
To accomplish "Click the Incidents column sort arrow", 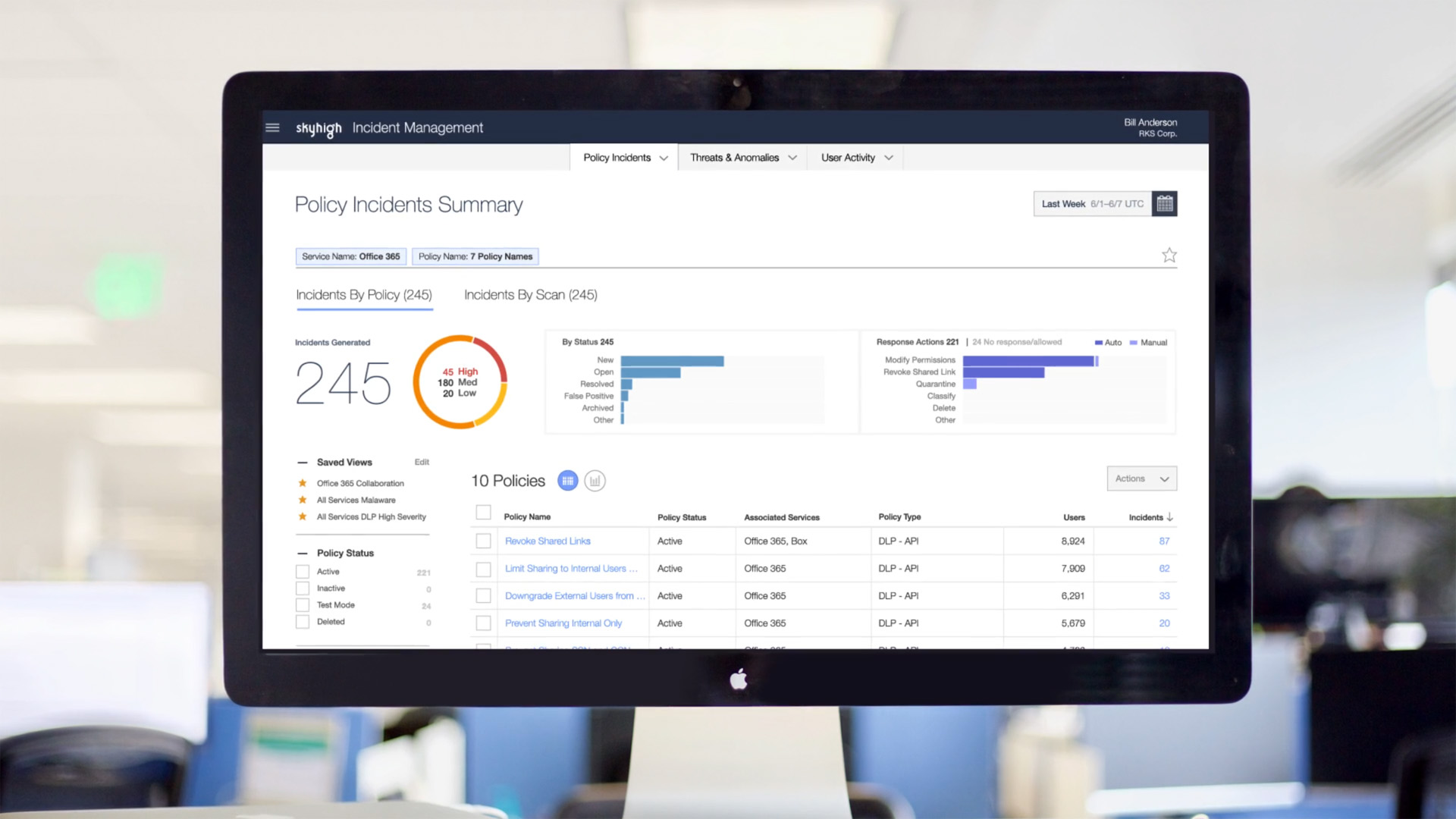I will point(1170,517).
